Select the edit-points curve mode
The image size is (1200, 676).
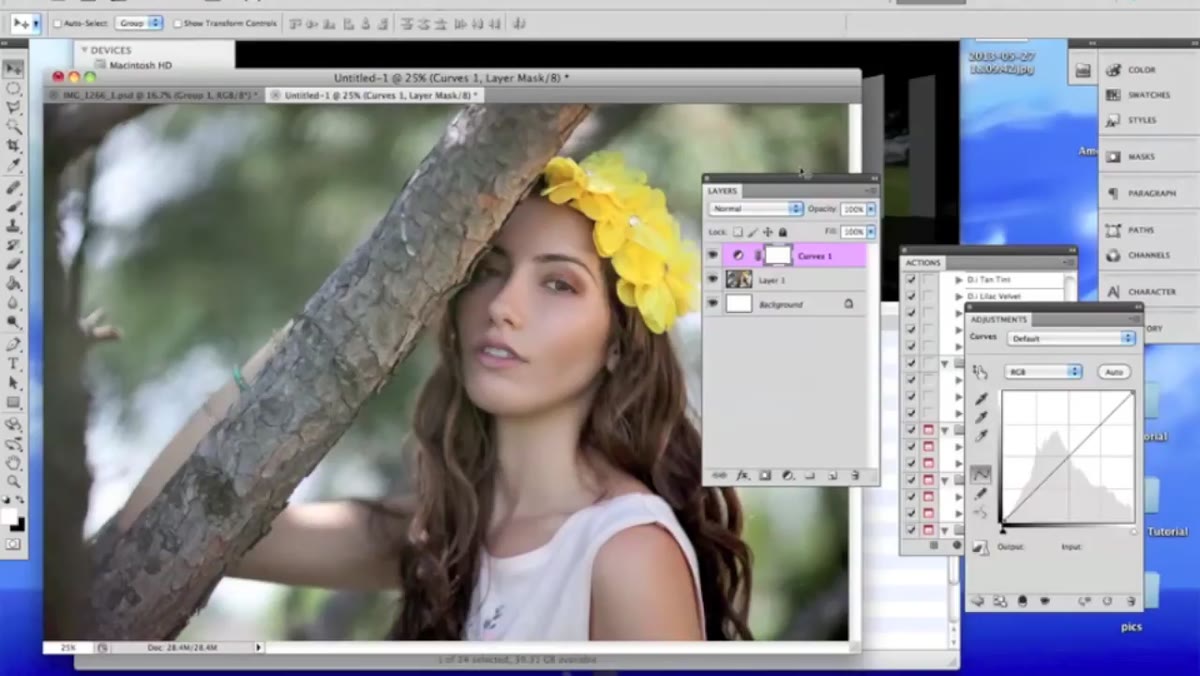pyautogui.click(x=981, y=474)
